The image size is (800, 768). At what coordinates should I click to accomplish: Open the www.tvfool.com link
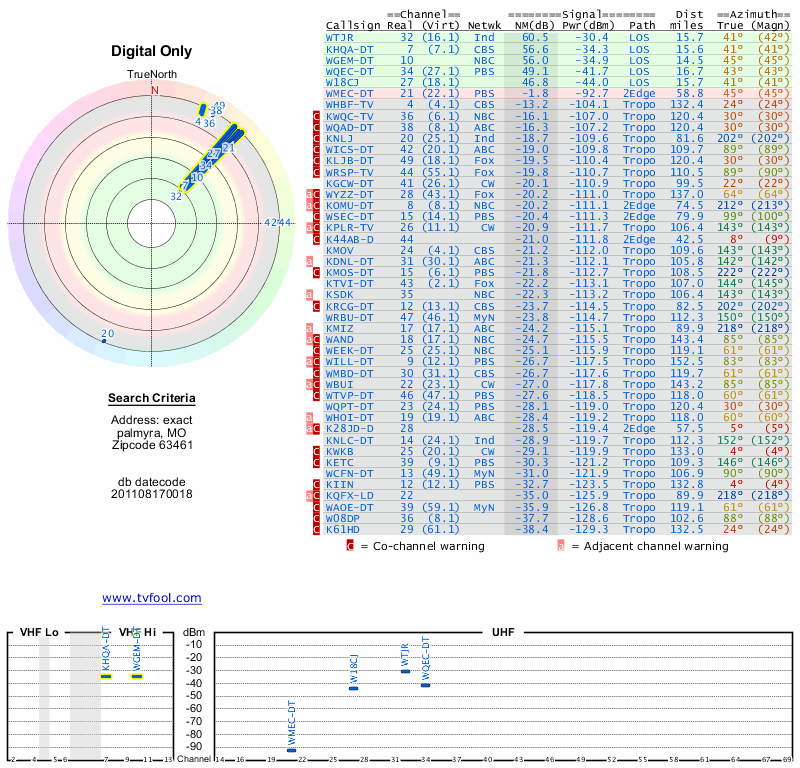pyautogui.click(x=152, y=598)
